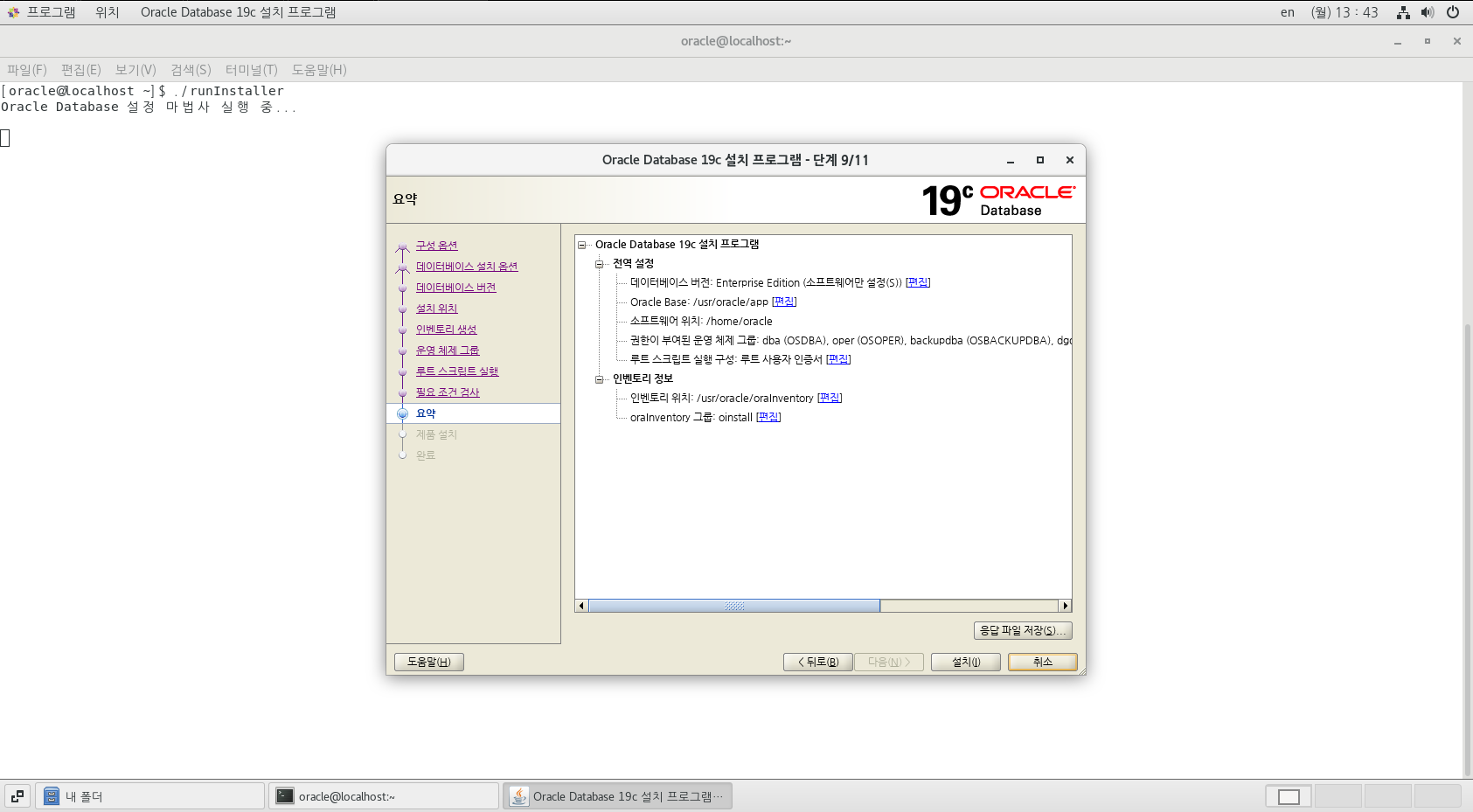1473x812 pixels.
Task: Open the terminal 검색(S) menu
Action: coord(191,70)
